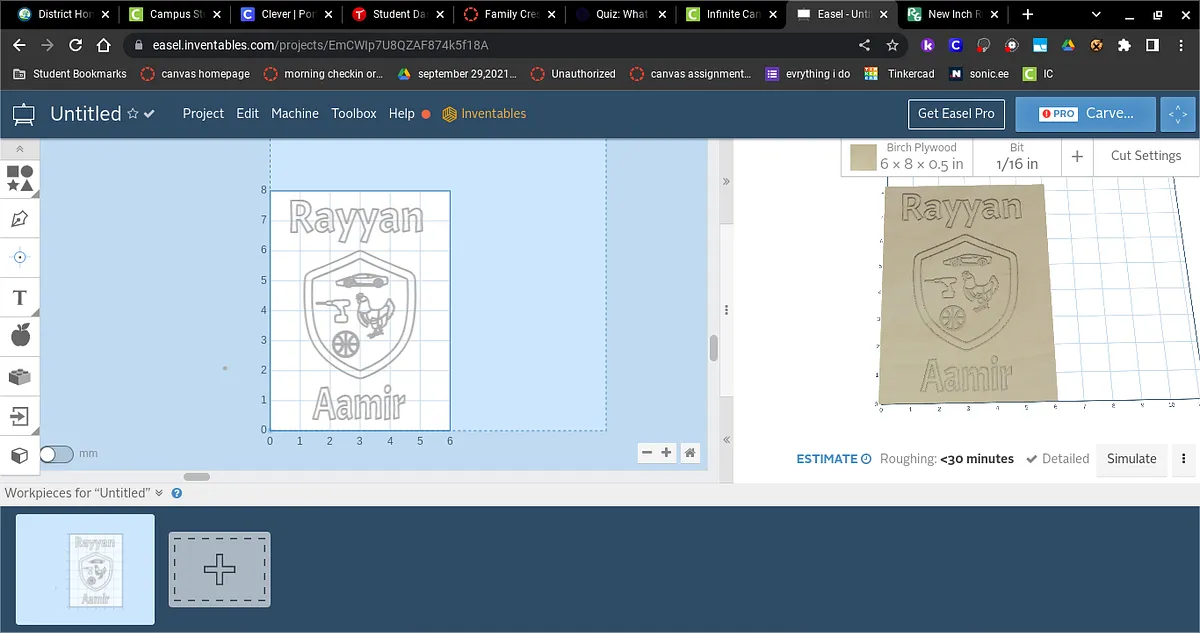This screenshot has height=633, width=1200.
Task: Open Cut Settings panel
Action: point(1146,156)
